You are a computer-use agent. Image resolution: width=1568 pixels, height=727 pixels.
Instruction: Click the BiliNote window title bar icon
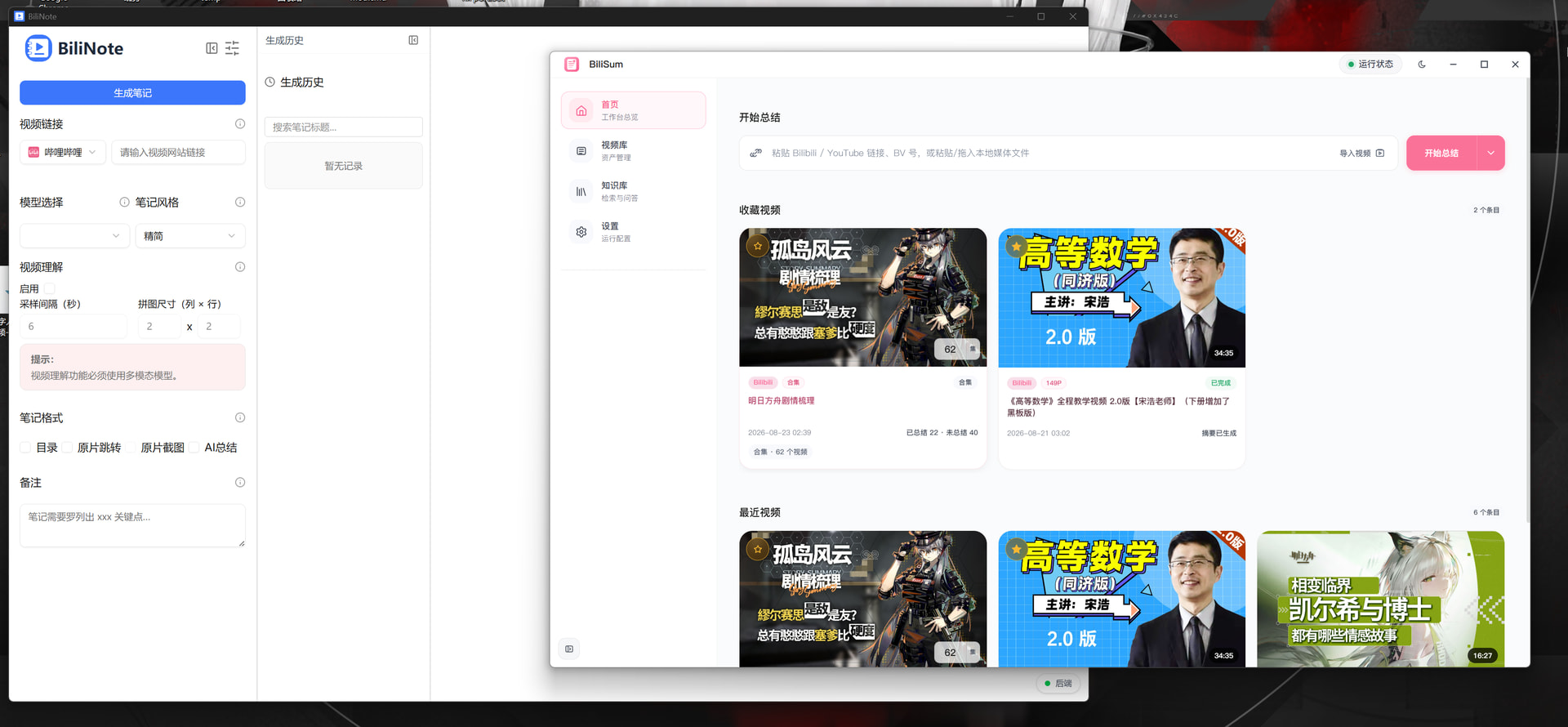[20, 16]
